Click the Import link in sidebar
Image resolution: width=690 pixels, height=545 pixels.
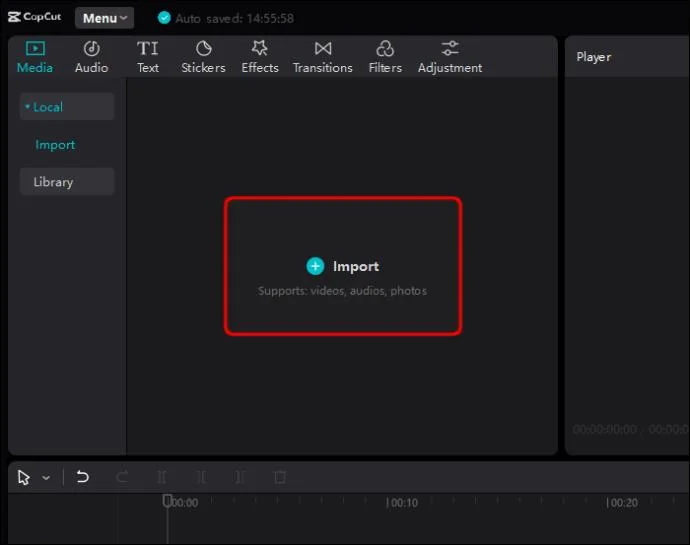[x=55, y=144]
